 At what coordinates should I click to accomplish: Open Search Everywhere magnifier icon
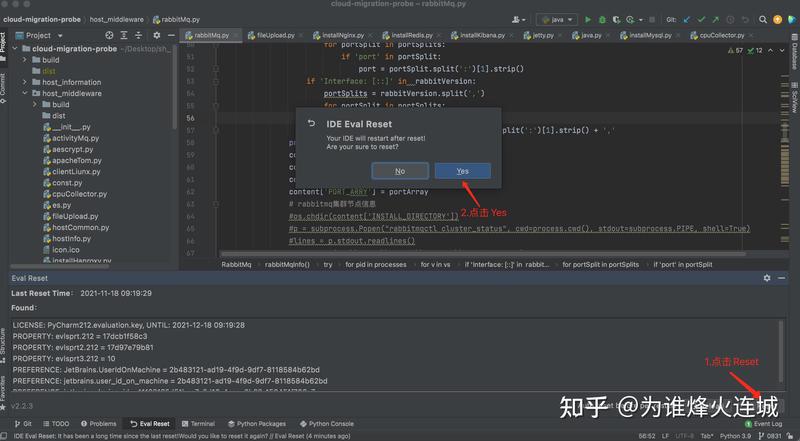[x=763, y=19]
